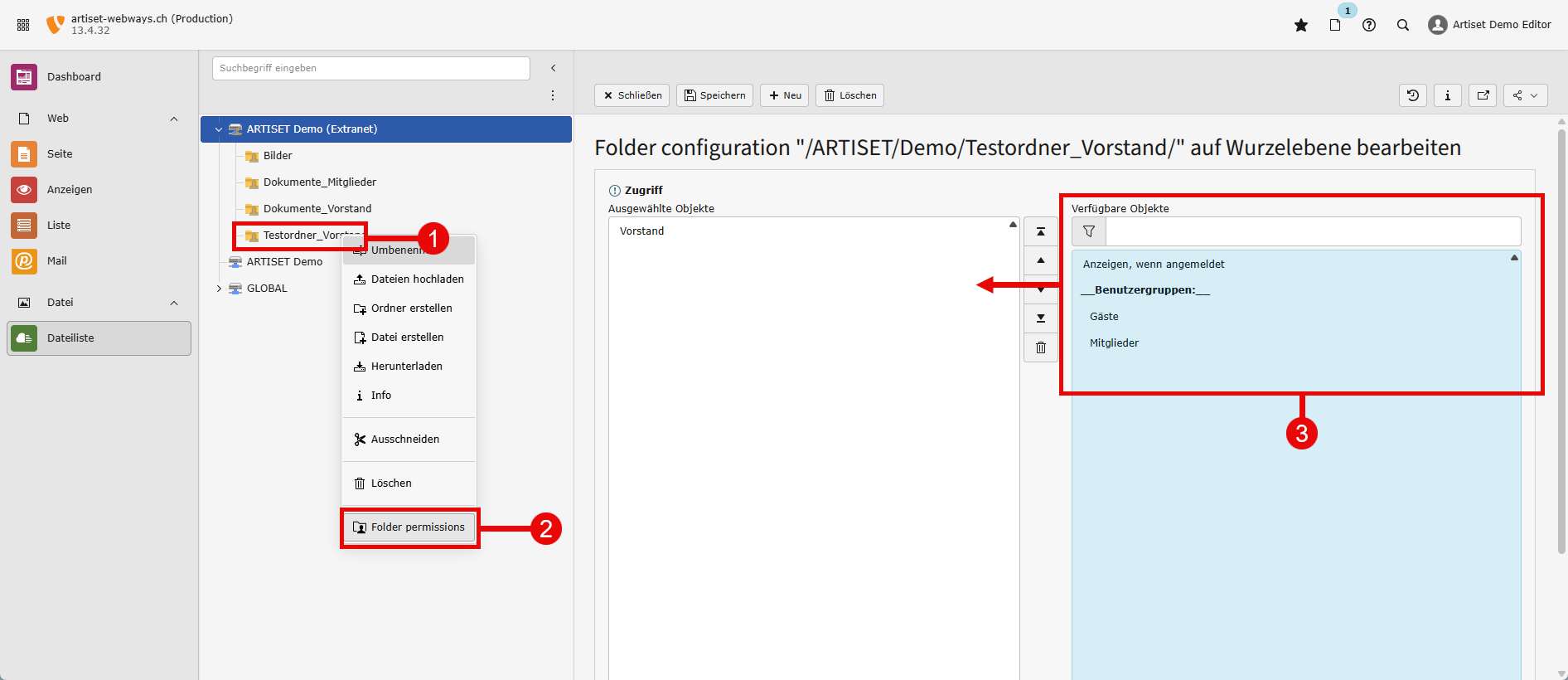This screenshot has height=680, width=1568.
Task: Open the Dashboard module
Action: [99, 77]
